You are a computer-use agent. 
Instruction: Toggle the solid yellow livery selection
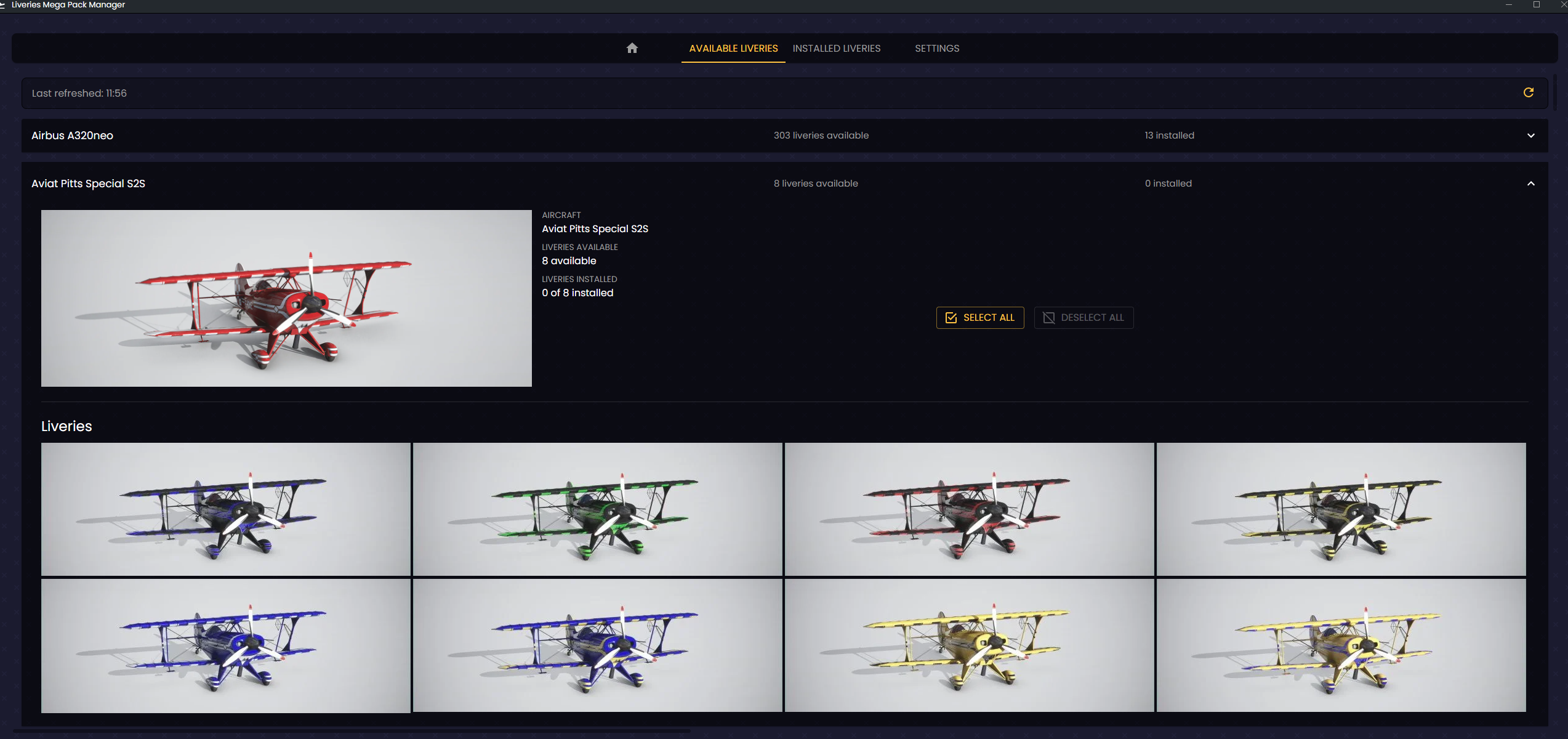[x=969, y=645]
